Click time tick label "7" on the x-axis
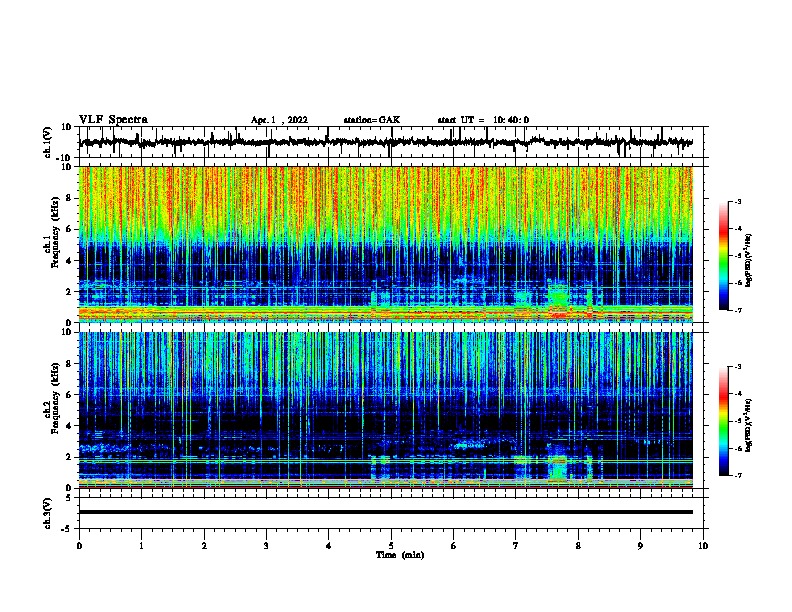792x612 pixels. [x=516, y=545]
